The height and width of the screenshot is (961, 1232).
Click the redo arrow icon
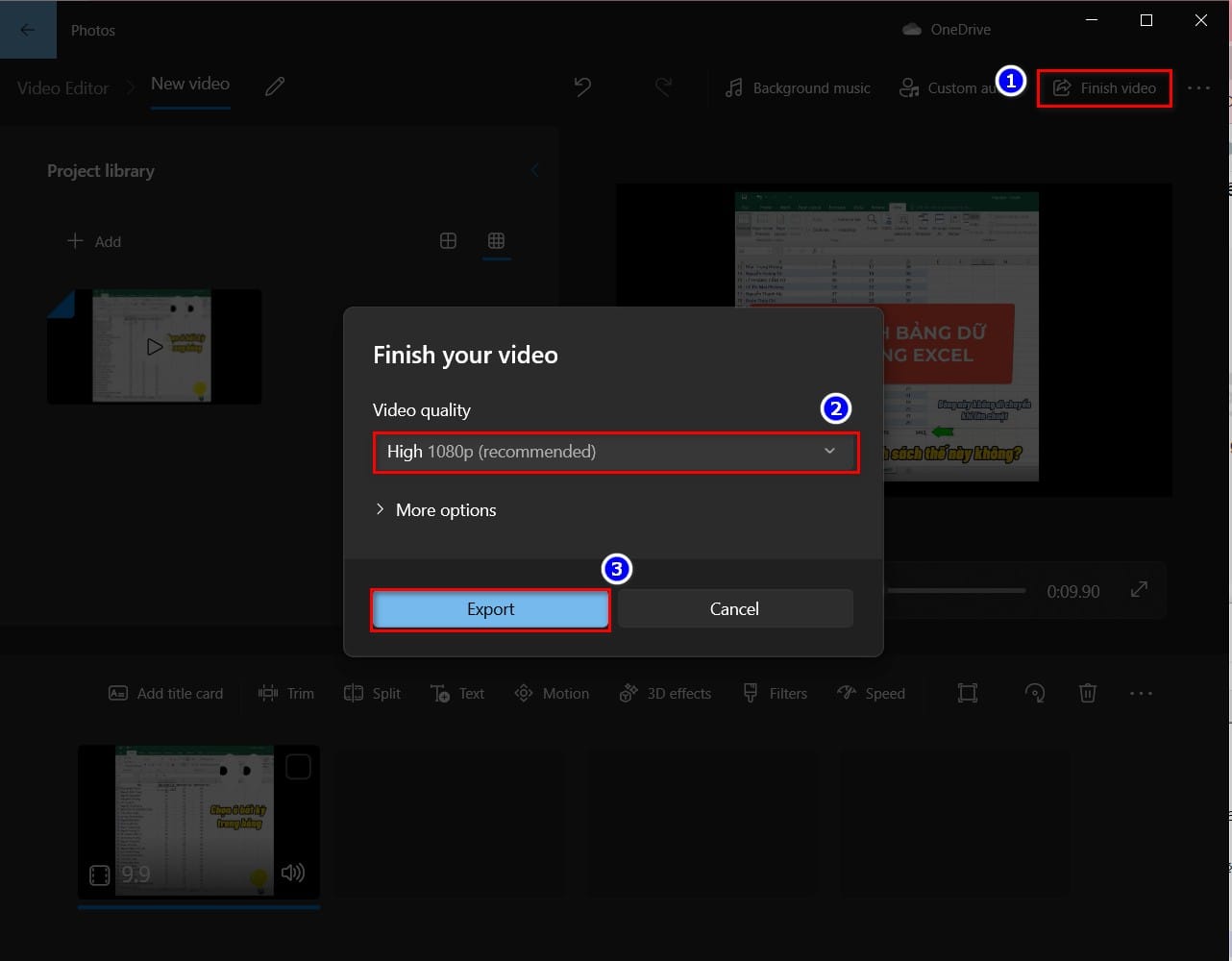[663, 86]
